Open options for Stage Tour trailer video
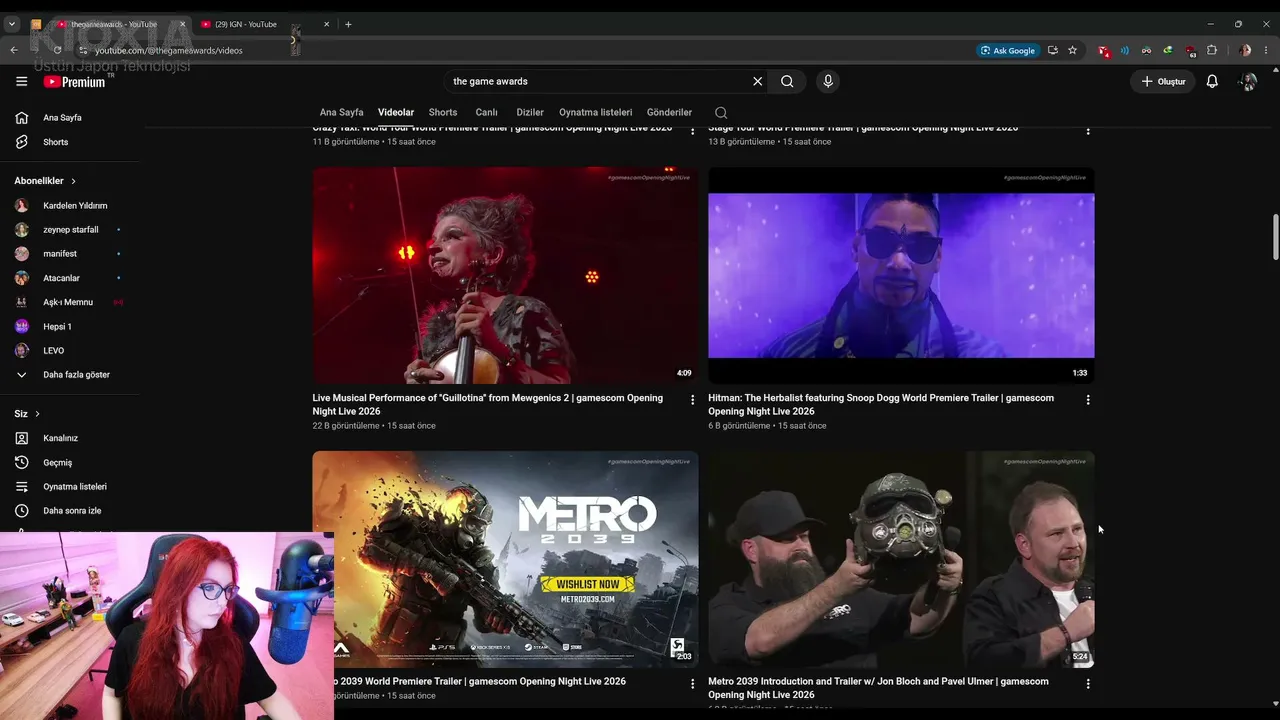 pos(1088,131)
